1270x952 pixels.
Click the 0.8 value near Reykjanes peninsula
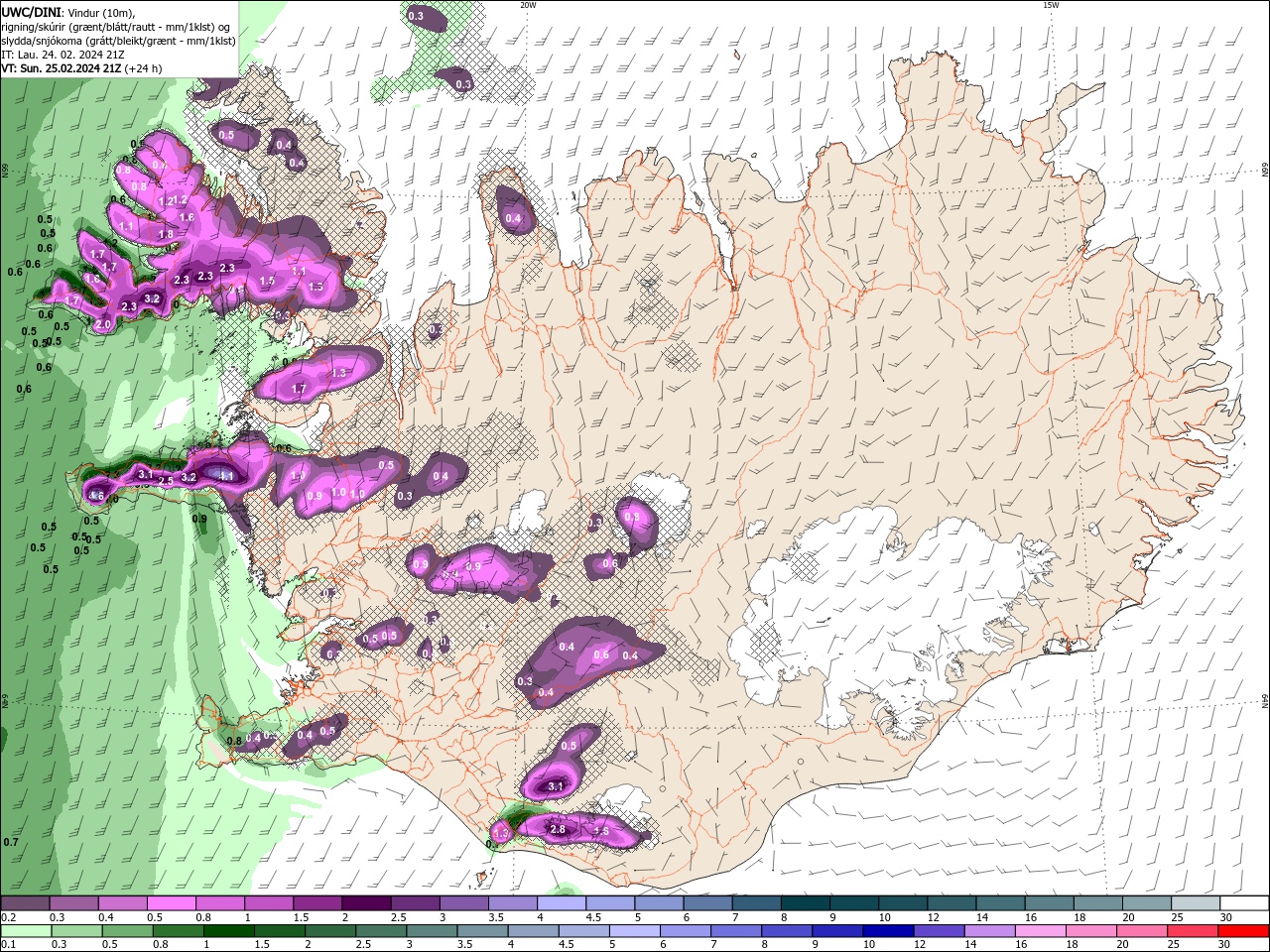(x=234, y=740)
